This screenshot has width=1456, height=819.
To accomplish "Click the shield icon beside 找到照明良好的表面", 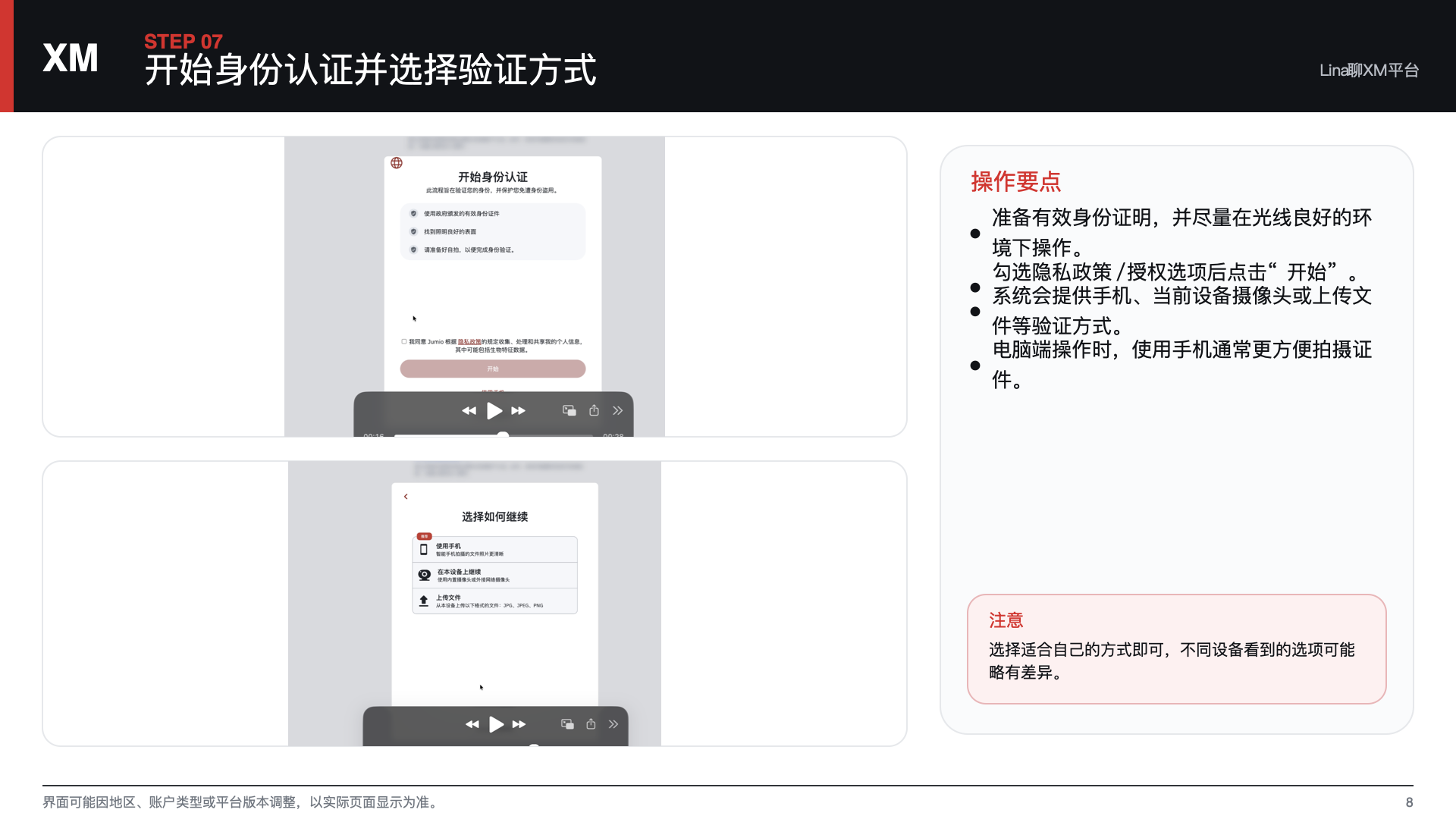I will tap(413, 232).
